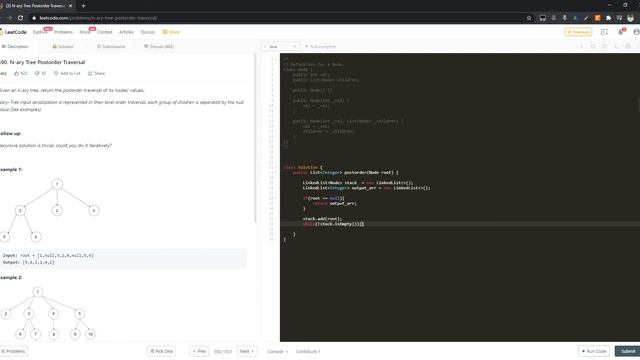The image size is (640, 360).
Task: Click the stack.add(root) line in the editor
Action: pos(322,219)
